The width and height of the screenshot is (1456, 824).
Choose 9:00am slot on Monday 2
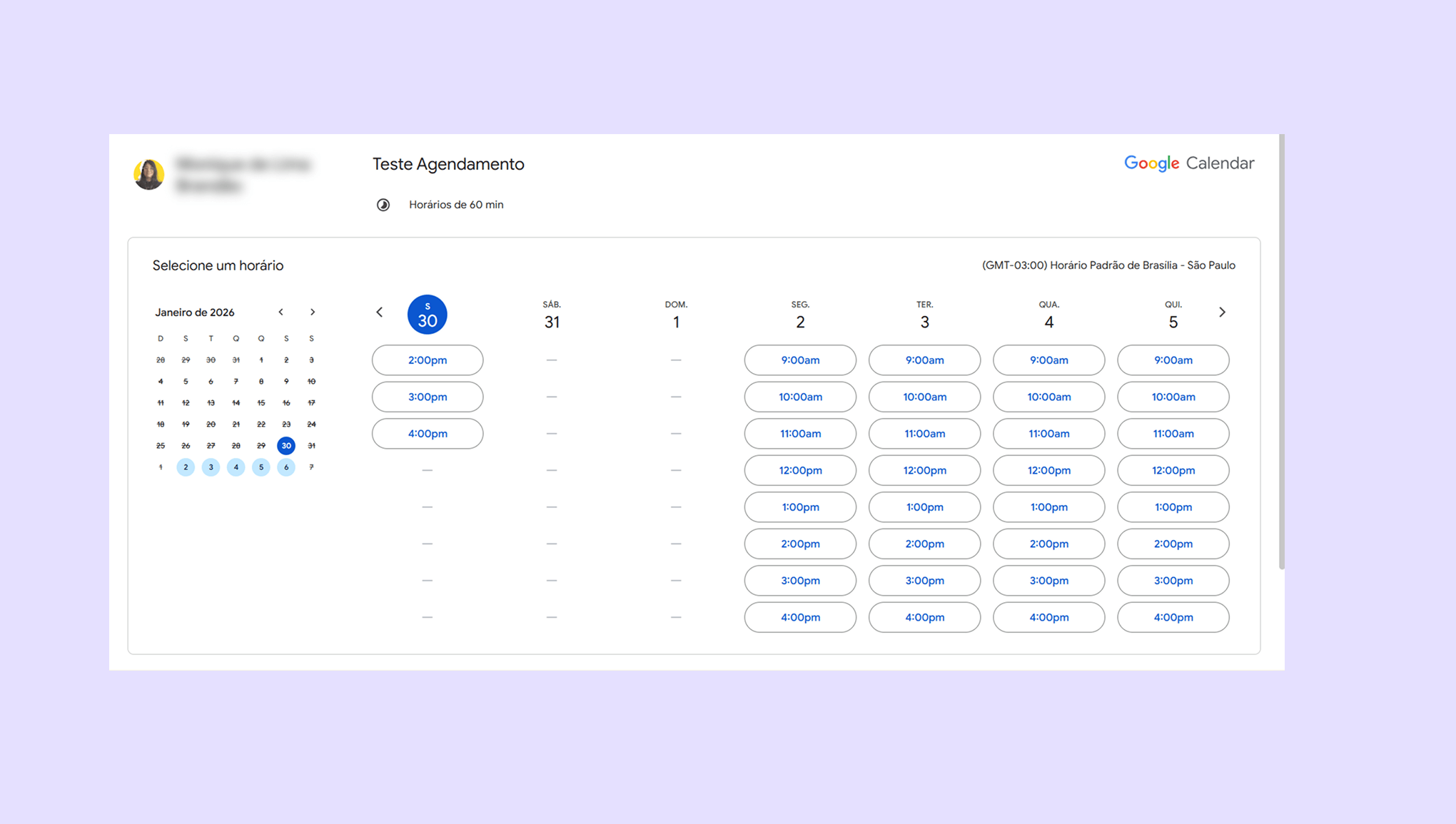click(800, 360)
